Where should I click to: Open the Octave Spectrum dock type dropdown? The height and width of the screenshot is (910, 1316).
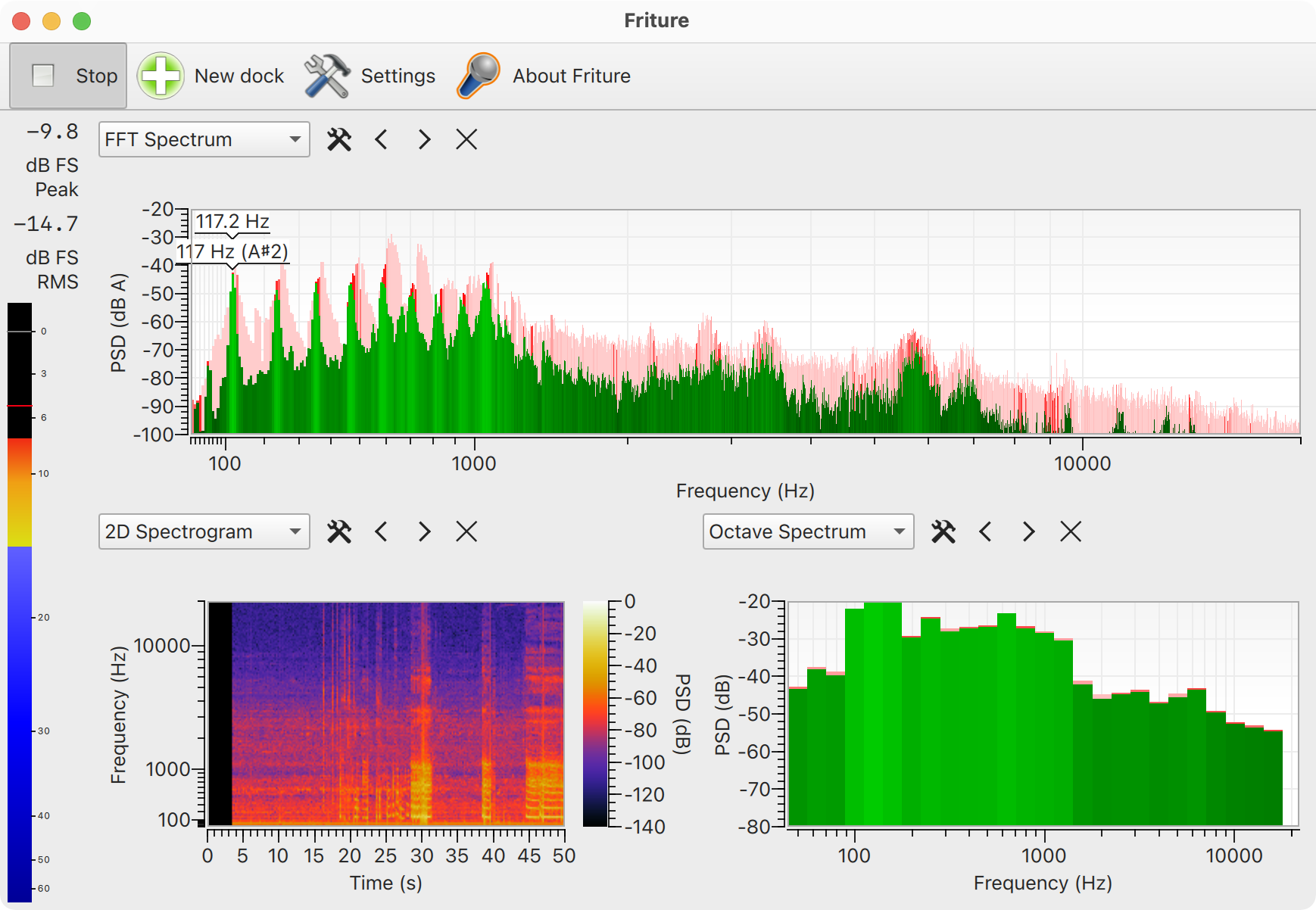pyautogui.click(x=809, y=531)
